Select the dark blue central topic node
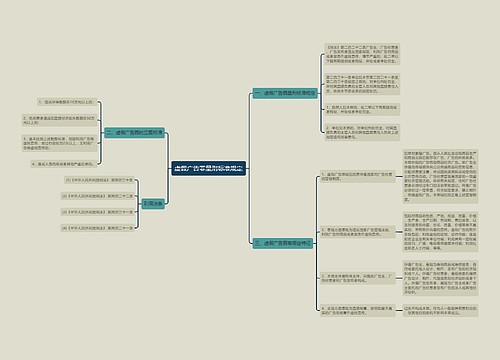Viewport: 500px width, 360px height. pos(209,168)
